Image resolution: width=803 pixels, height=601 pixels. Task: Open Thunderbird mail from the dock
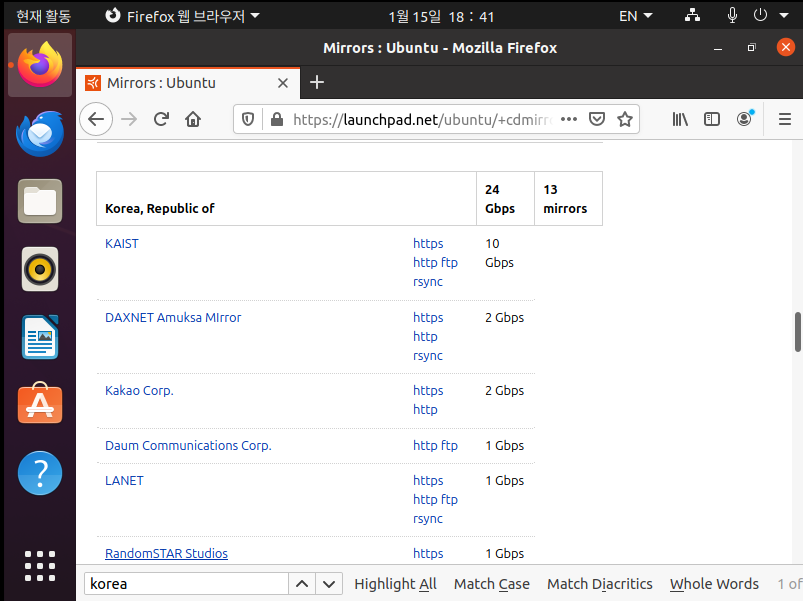pyautogui.click(x=40, y=134)
